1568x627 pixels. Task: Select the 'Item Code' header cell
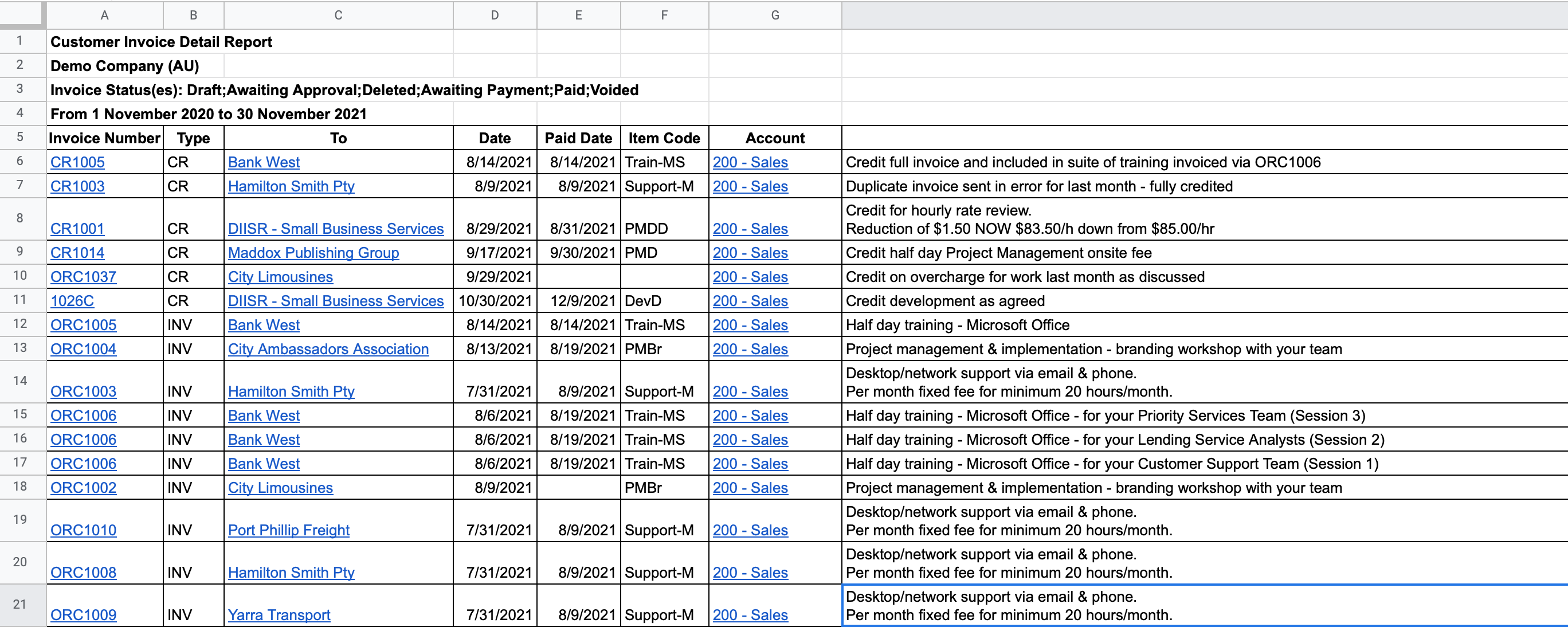pos(664,138)
